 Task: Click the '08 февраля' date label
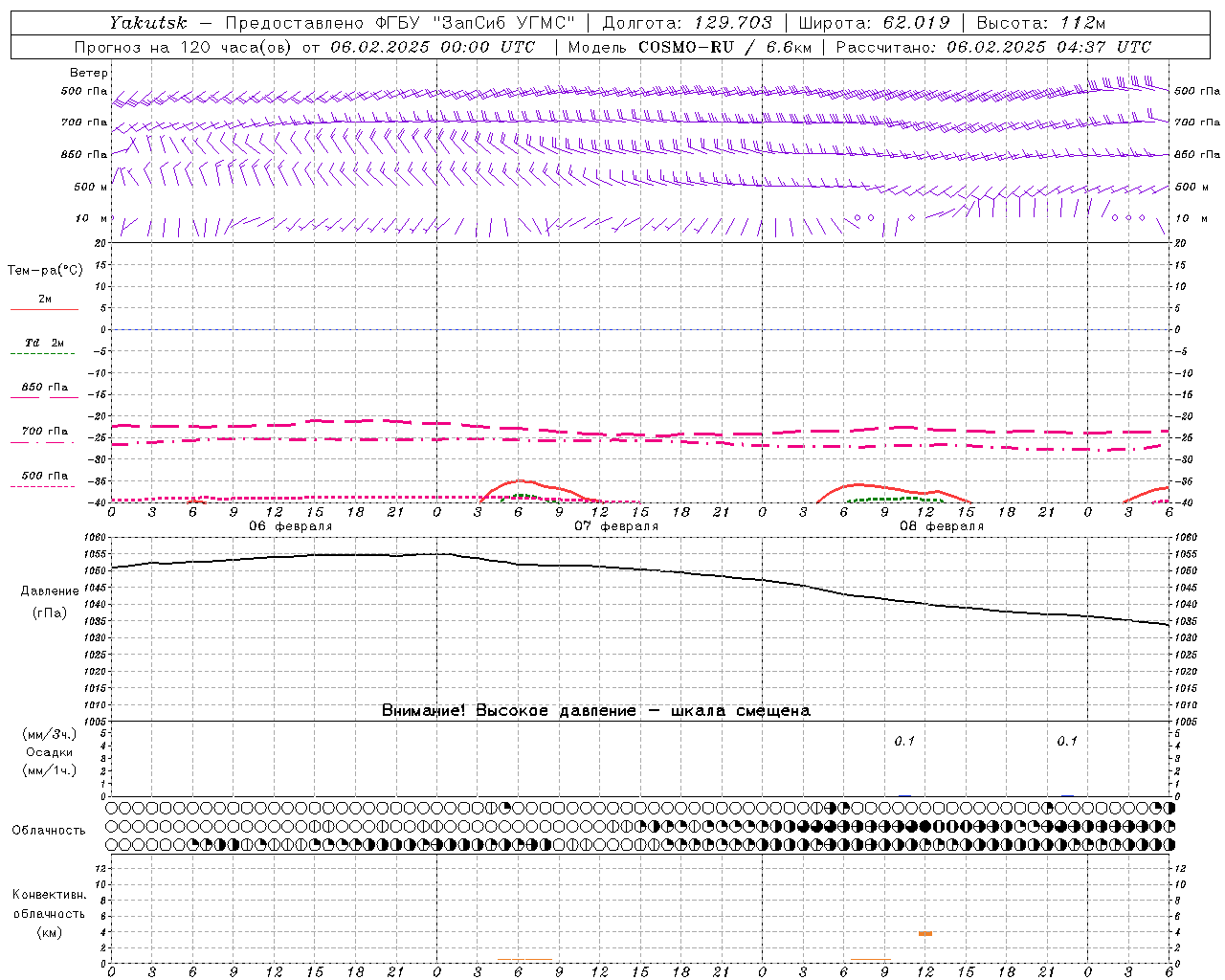tap(942, 526)
